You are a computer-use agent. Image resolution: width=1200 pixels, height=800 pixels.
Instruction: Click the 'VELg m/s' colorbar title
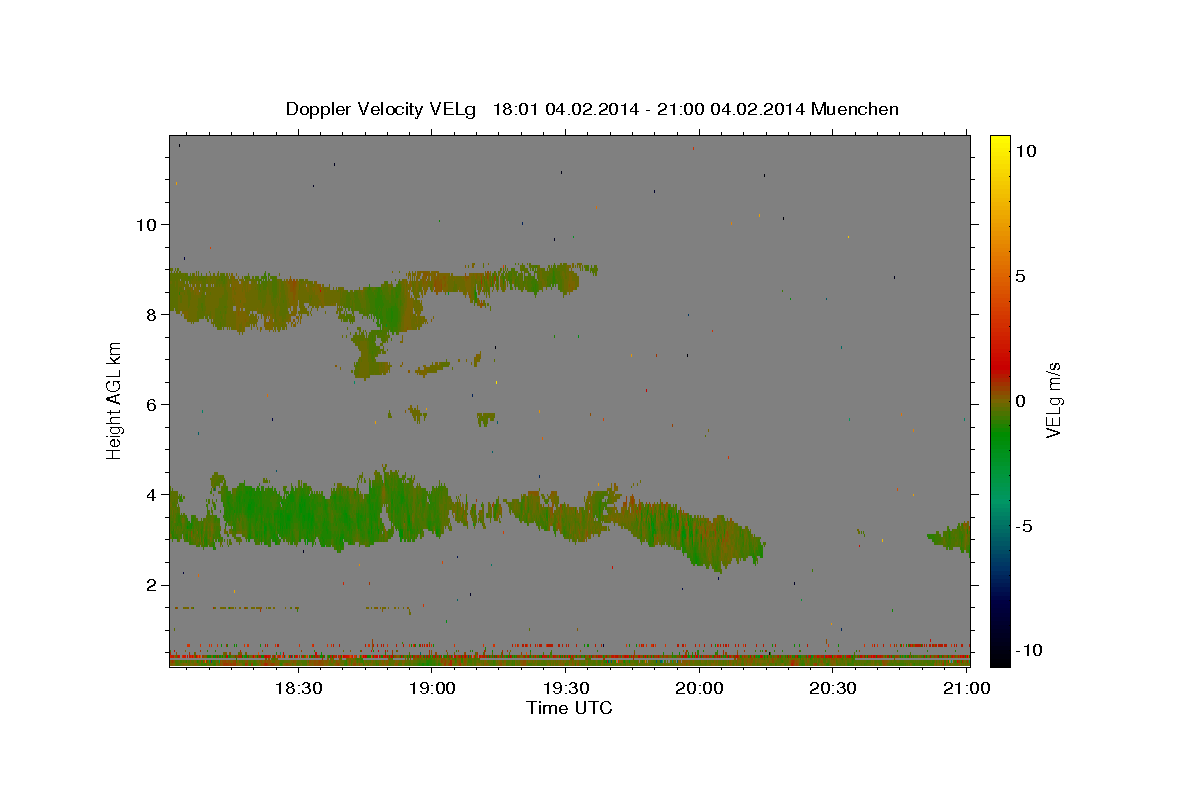1054,400
